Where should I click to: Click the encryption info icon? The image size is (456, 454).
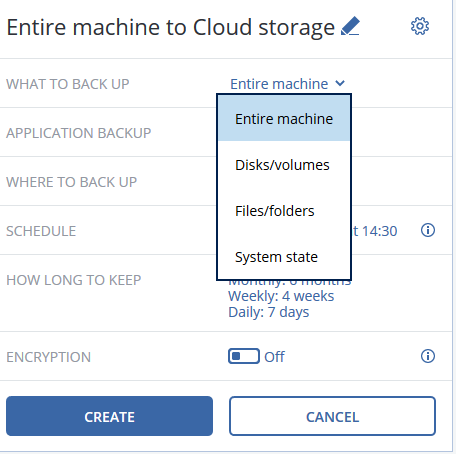tap(428, 356)
